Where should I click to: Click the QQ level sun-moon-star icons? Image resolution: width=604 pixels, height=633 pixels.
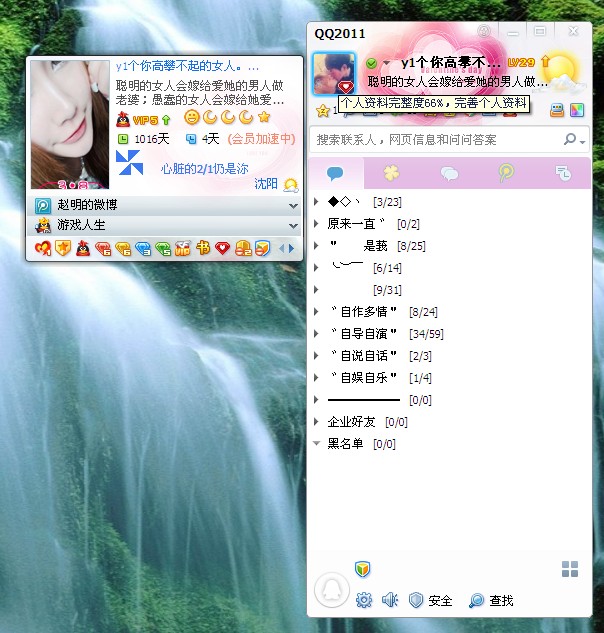pyautogui.click(x=227, y=117)
